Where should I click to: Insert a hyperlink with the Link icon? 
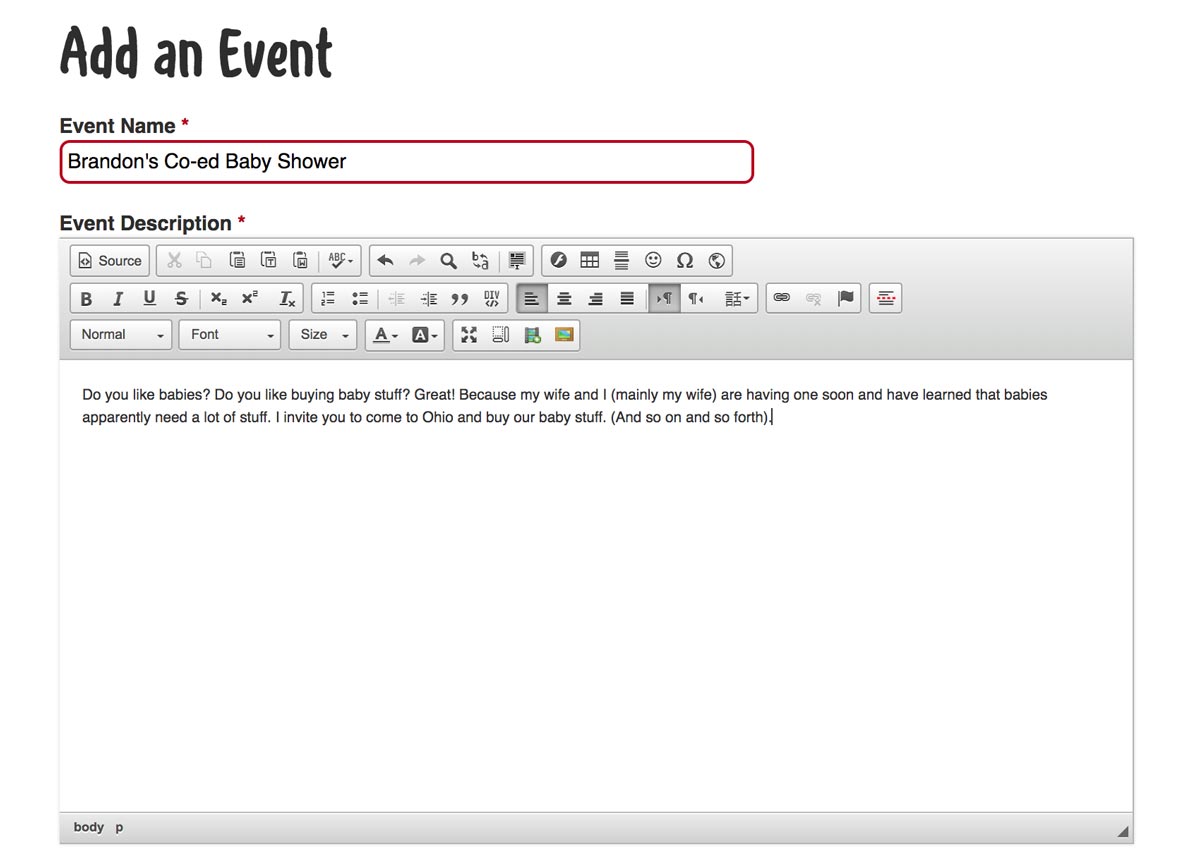(782, 298)
